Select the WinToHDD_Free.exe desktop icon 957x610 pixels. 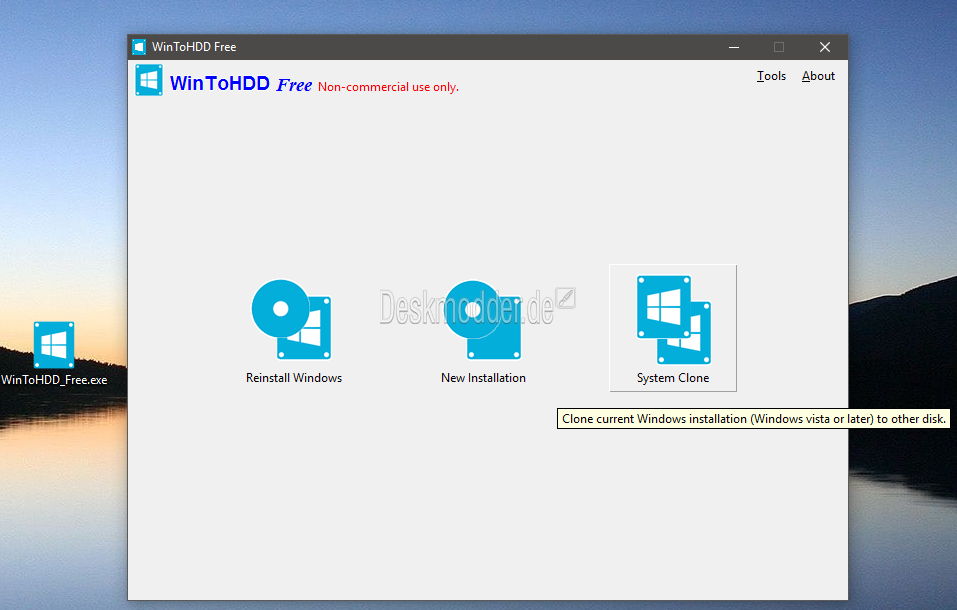pyautogui.click(x=54, y=344)
